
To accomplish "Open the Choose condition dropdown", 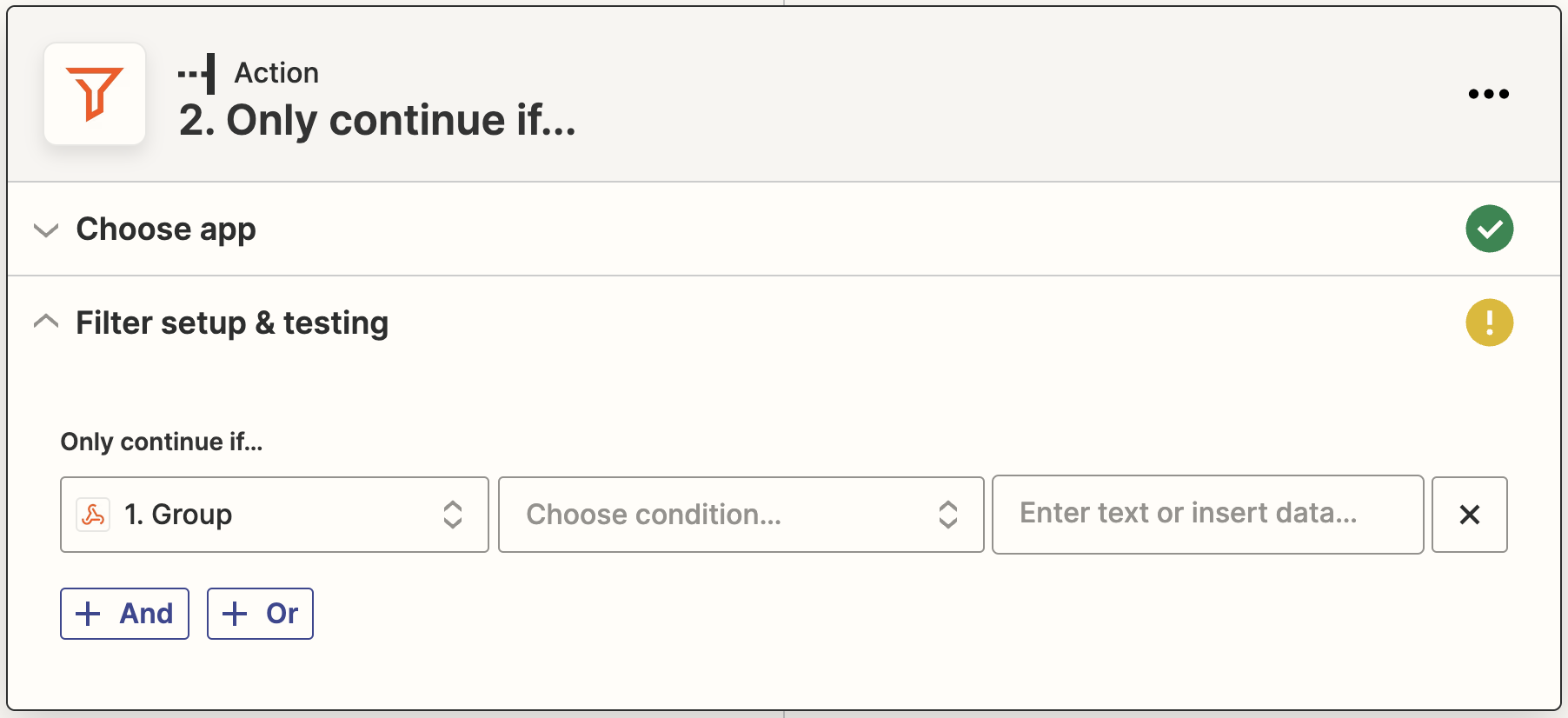I will point(740,515).
